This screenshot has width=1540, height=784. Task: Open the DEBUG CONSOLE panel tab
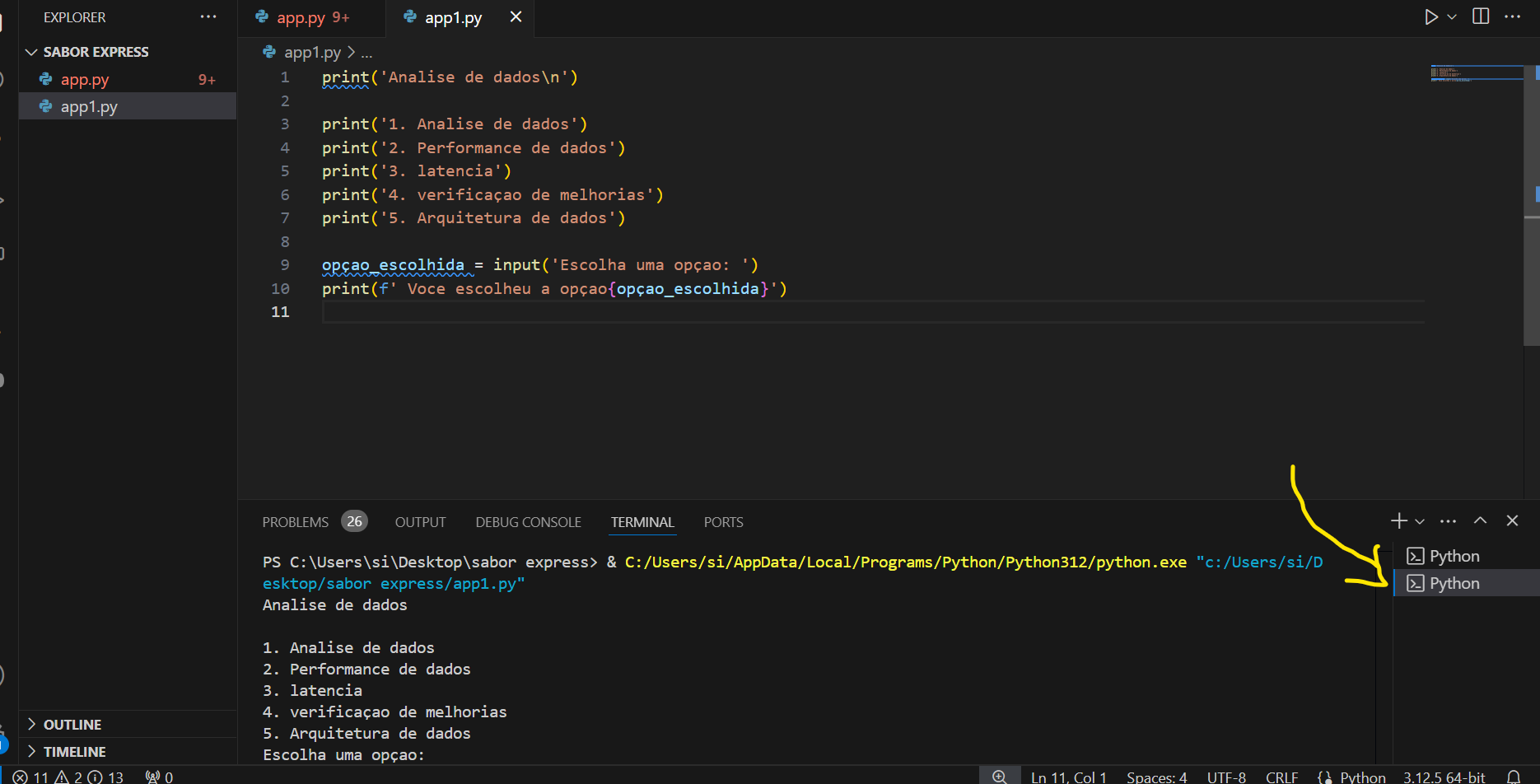[x=528, y=522]
